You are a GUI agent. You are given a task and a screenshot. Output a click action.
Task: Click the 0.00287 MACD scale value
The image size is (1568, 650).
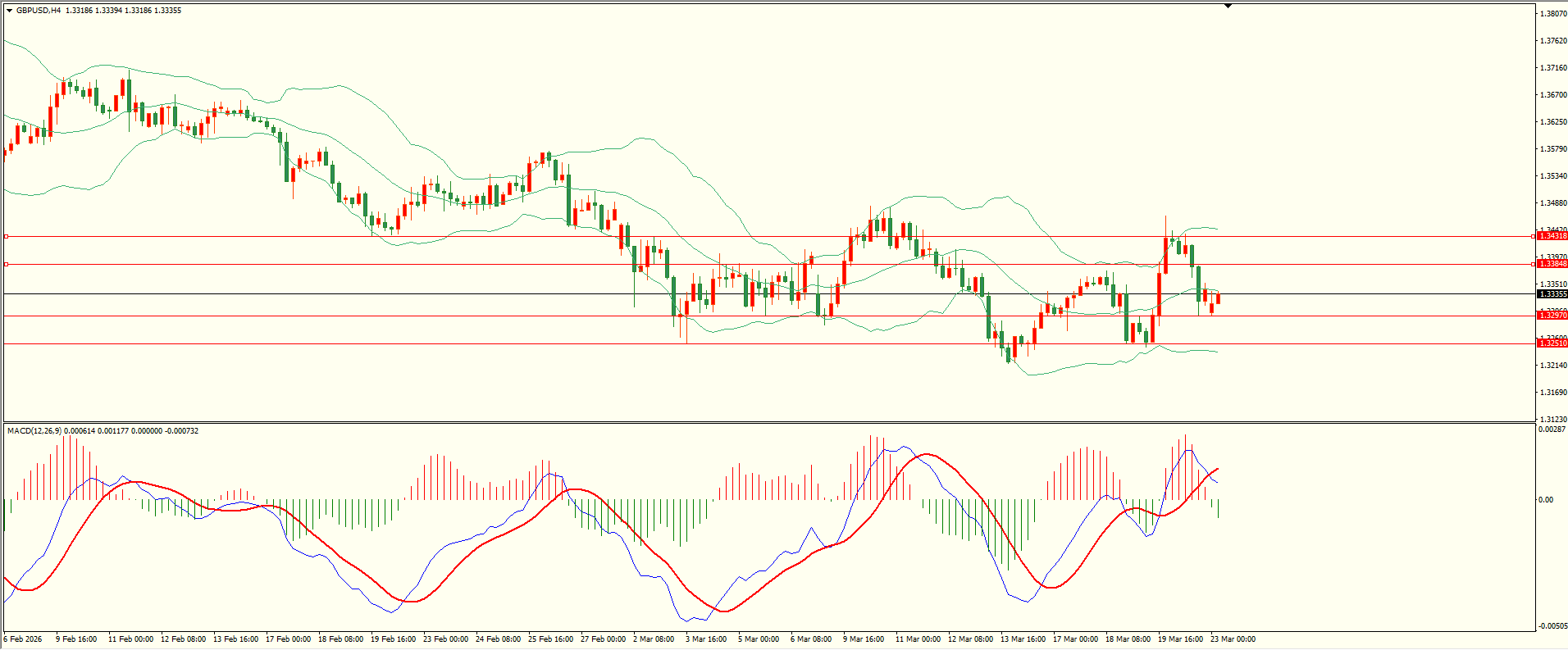(1552, 430)
